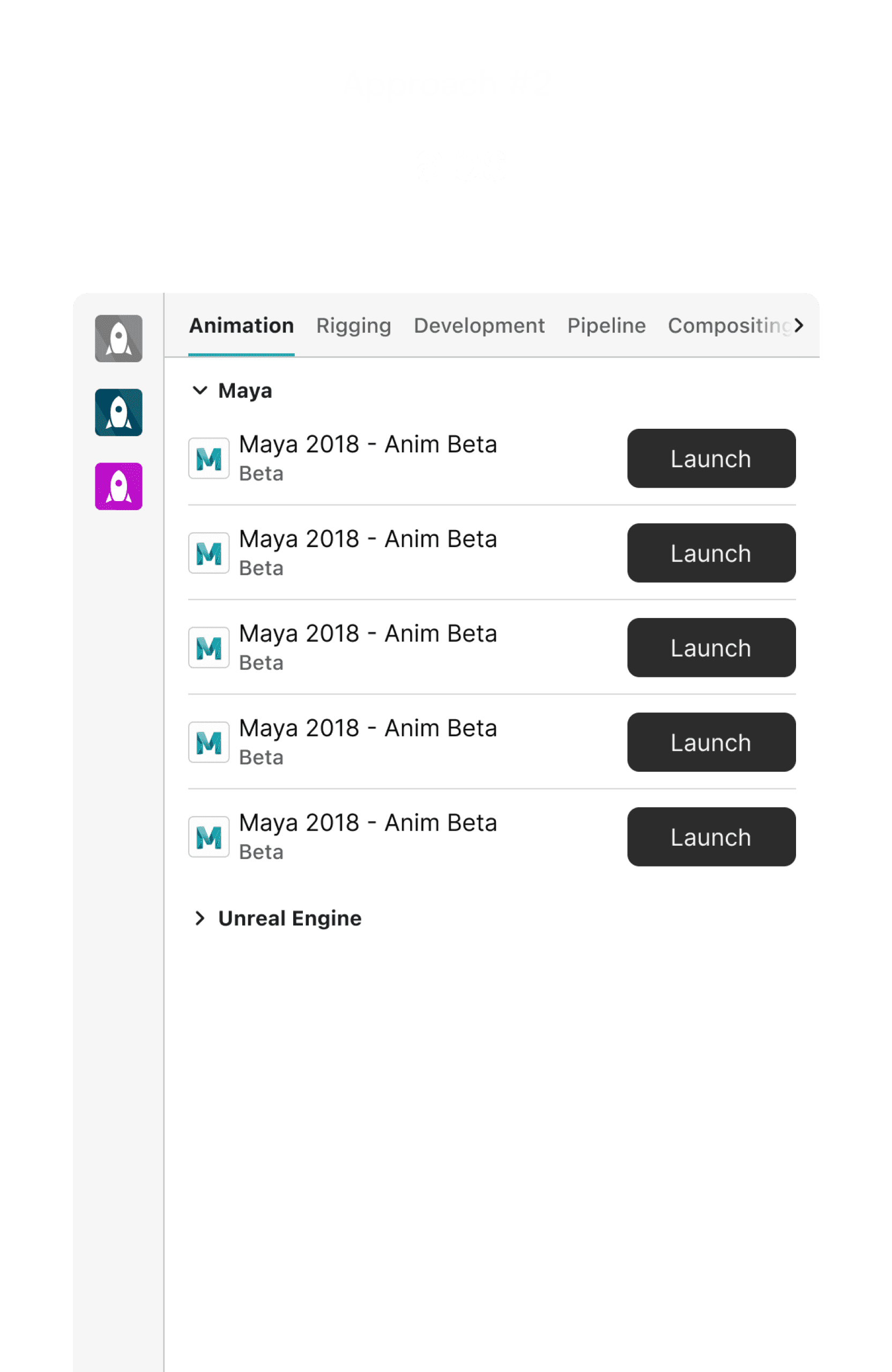Viewport: 892px width, 1372px height.
Task: Click the Maya app icon in the third row
Action: [x=209, y=647]
